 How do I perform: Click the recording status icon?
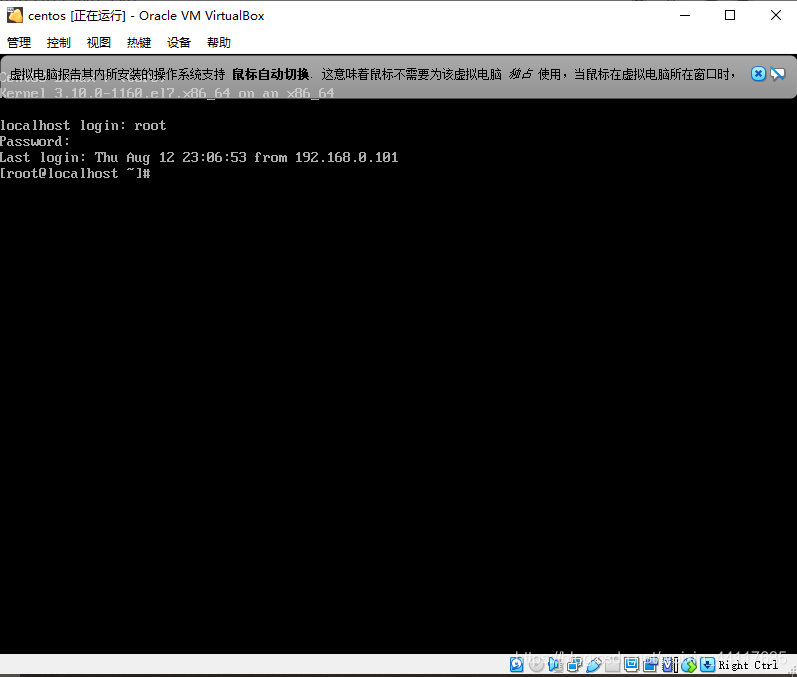(651, 664)
